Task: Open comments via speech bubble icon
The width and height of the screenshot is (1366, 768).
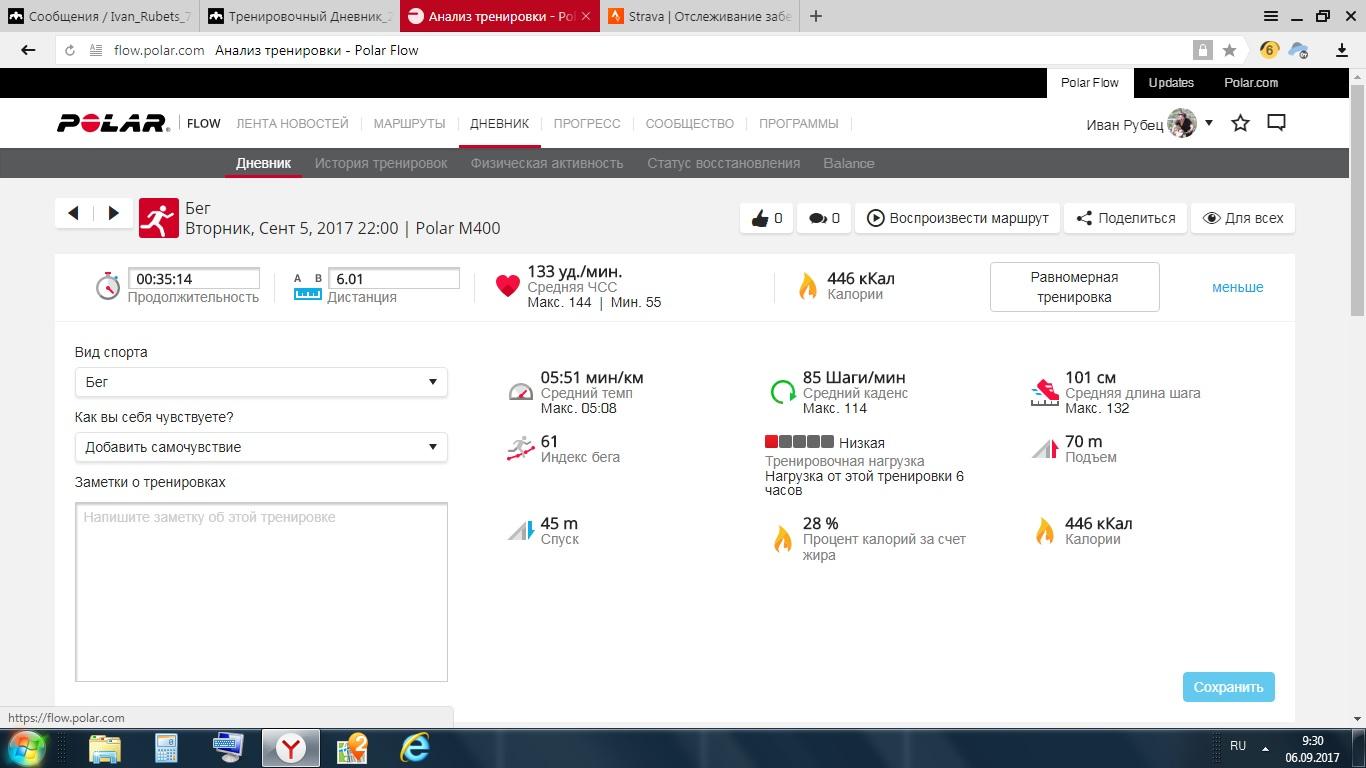Action: click(817, 218)
